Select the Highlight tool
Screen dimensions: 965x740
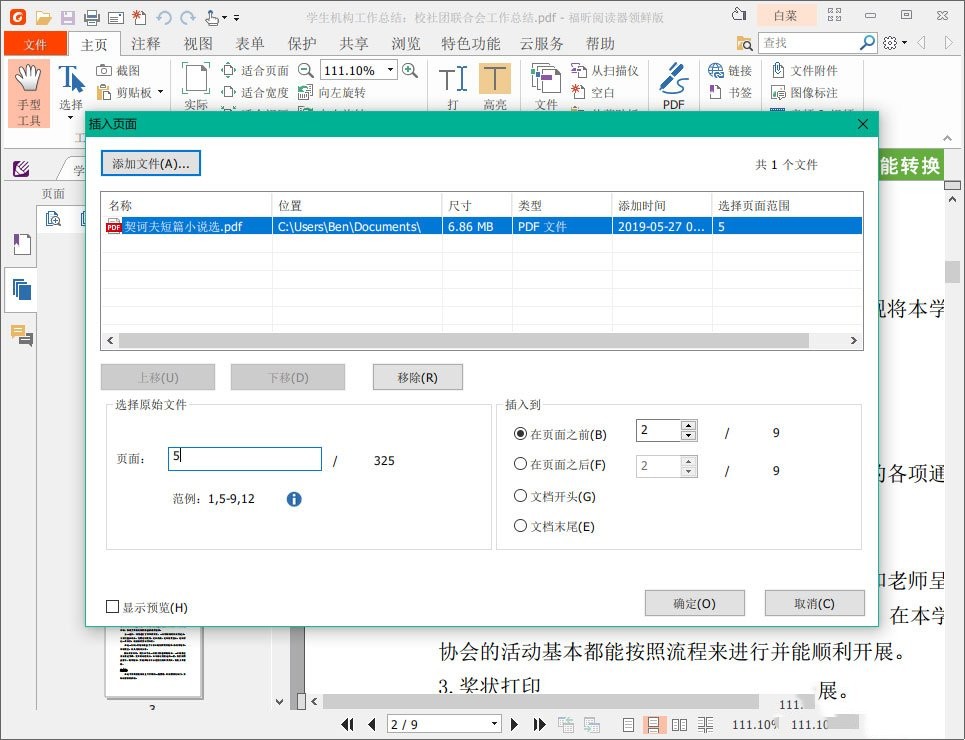click(x=495, y=87)
